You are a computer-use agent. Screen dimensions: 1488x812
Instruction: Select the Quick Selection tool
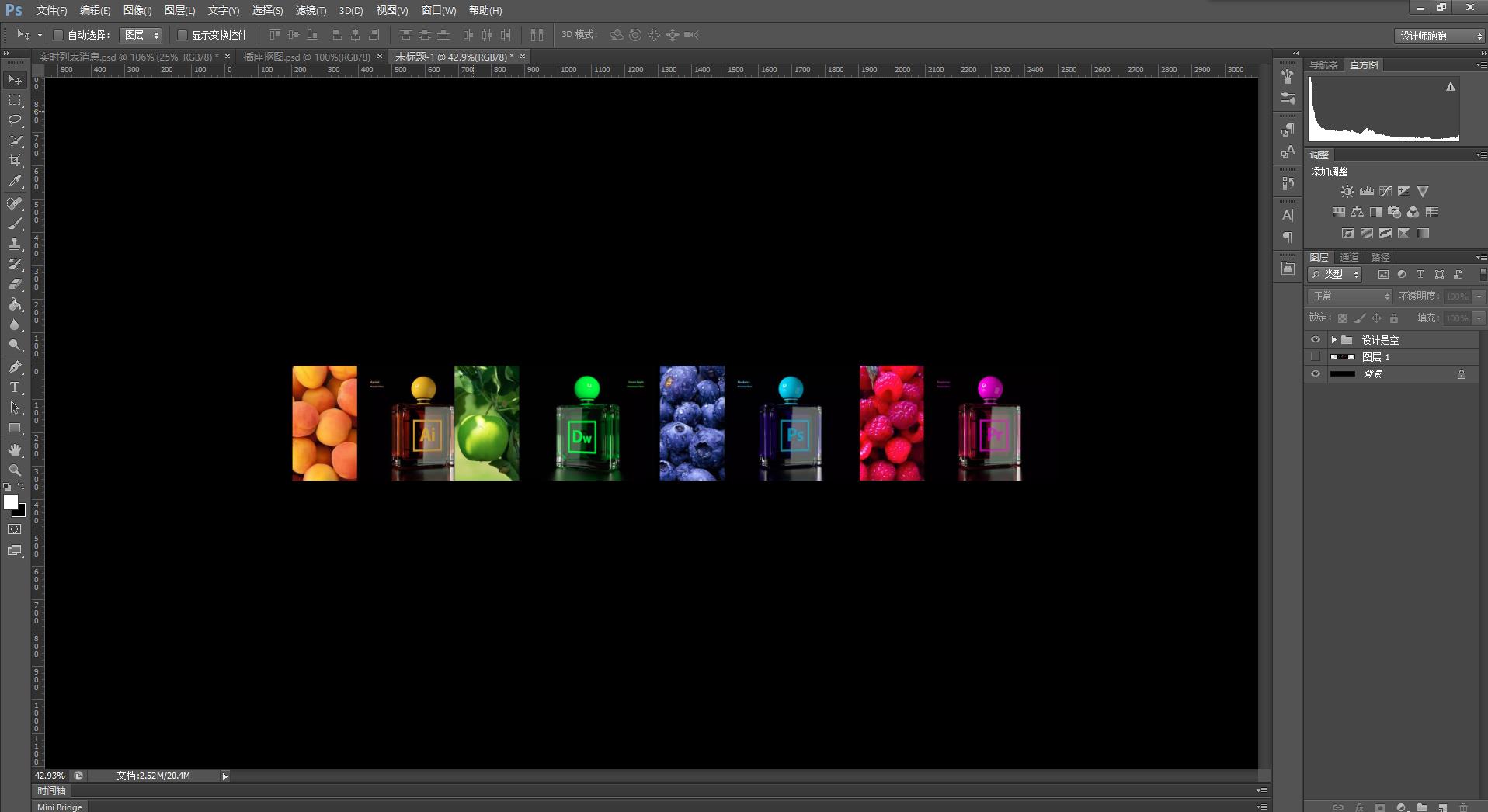[x=15, y=141]
